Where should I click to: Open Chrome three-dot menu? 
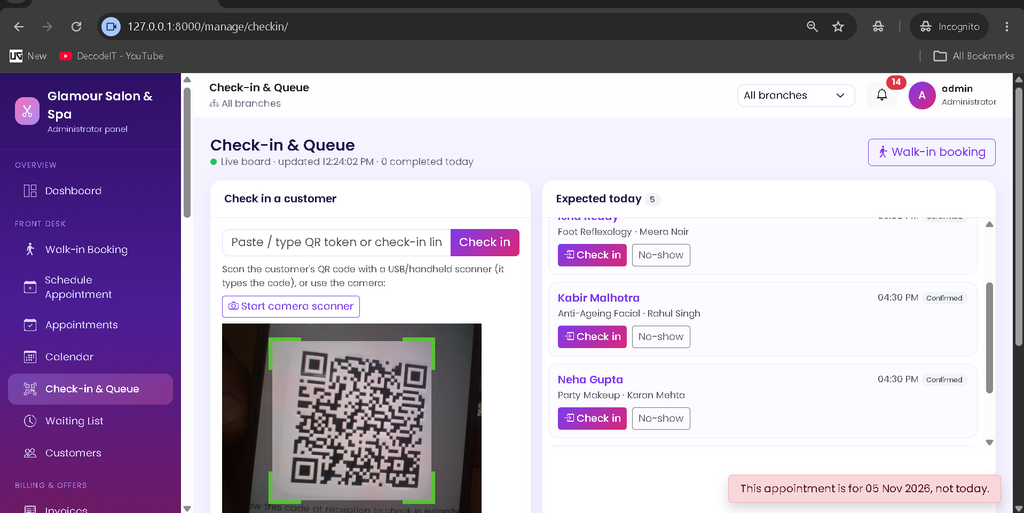point(1006,27)
